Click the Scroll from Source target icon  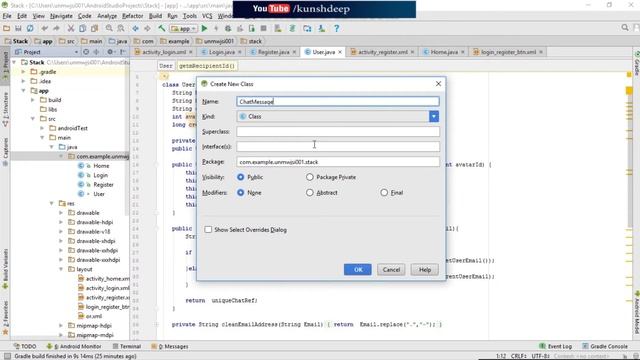[x=86, y=52]
